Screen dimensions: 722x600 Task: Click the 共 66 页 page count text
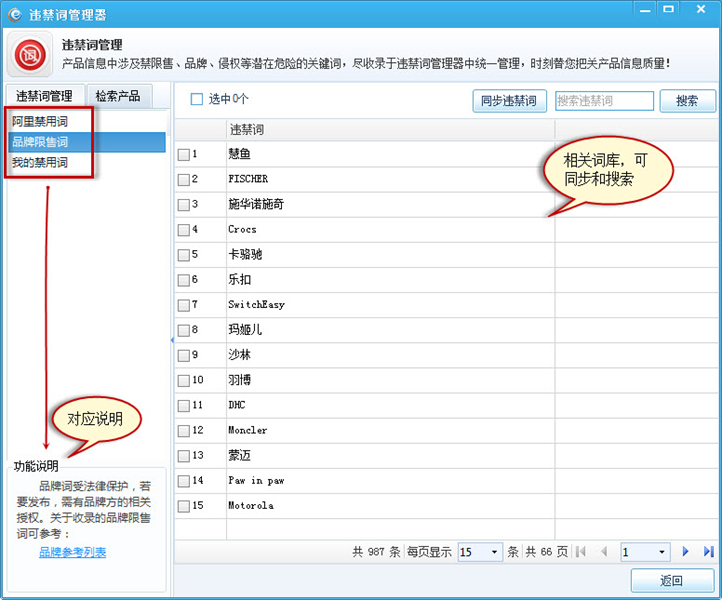(x=547, y=552)
